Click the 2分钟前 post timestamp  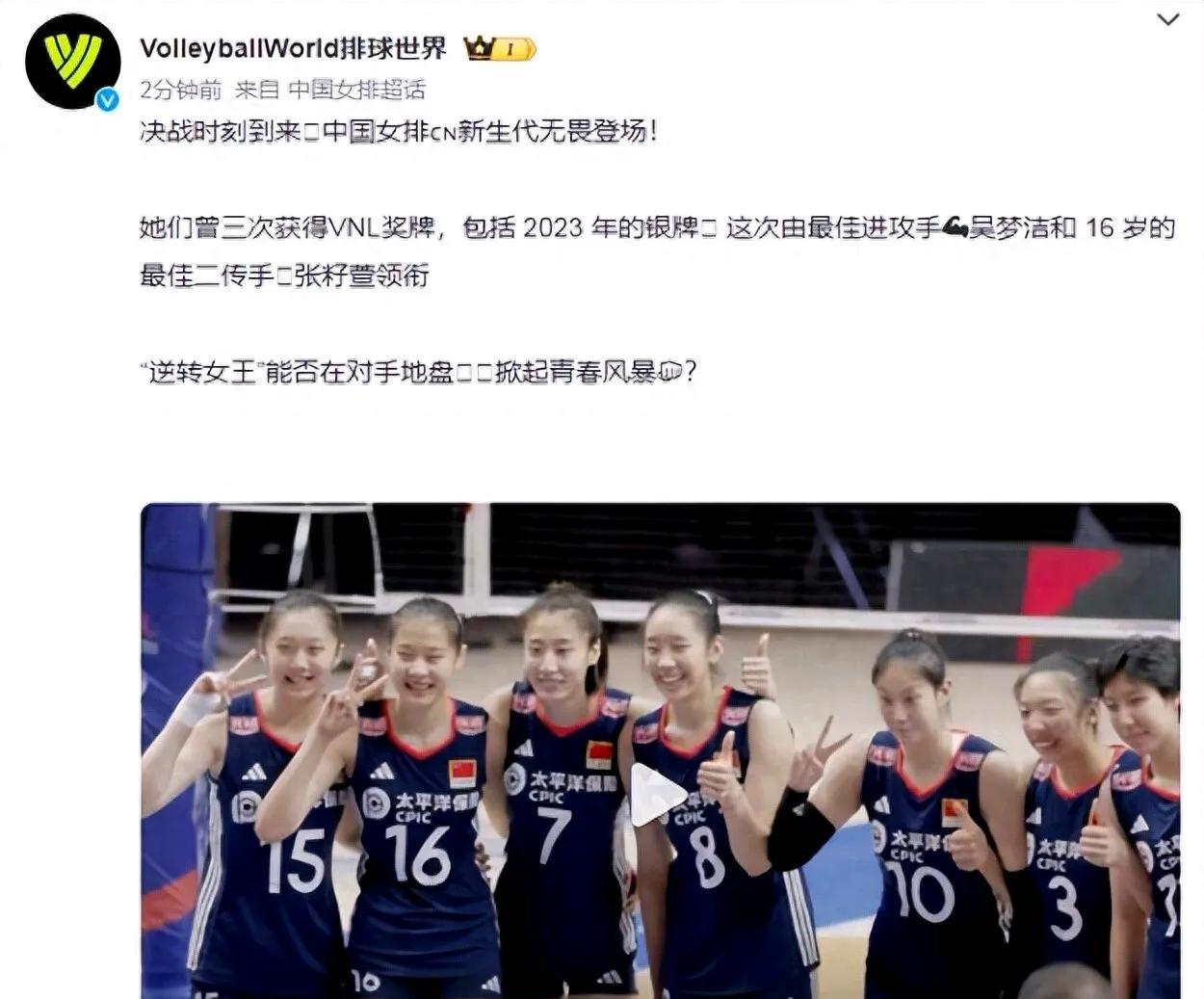coord(180,90)
